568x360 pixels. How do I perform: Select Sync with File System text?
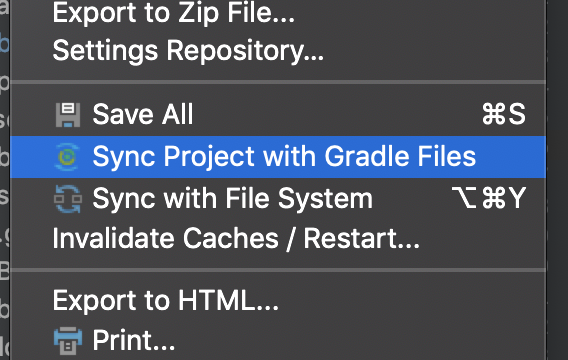coord(233,198)
